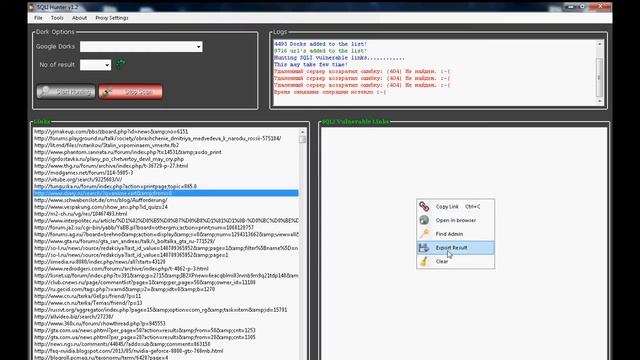Choose Open in browser from context menu
Image resolution: width=640 pixels, height=360 pixels.
pyautogui.click(x=456, y=220)
